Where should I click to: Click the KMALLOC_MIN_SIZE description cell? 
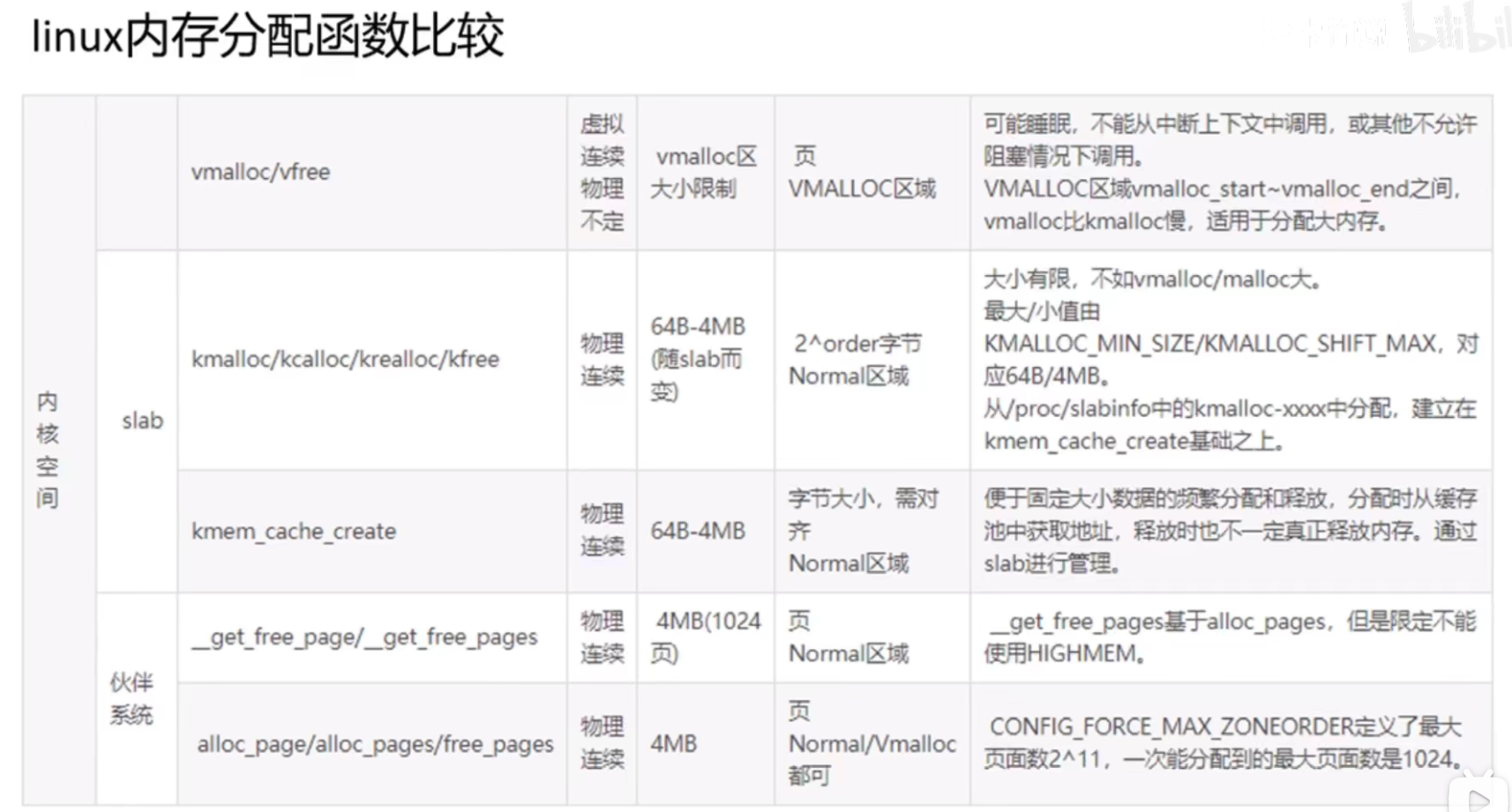pyautogui.click(x=1230, y=360)
